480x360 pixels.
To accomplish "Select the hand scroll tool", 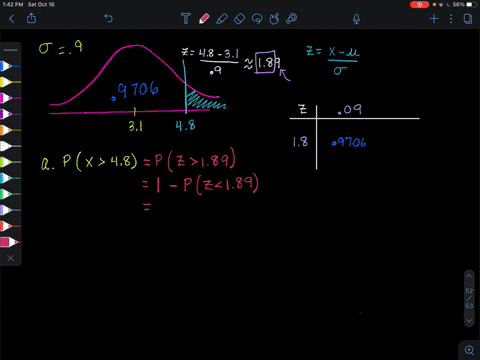I will (274, 19).
